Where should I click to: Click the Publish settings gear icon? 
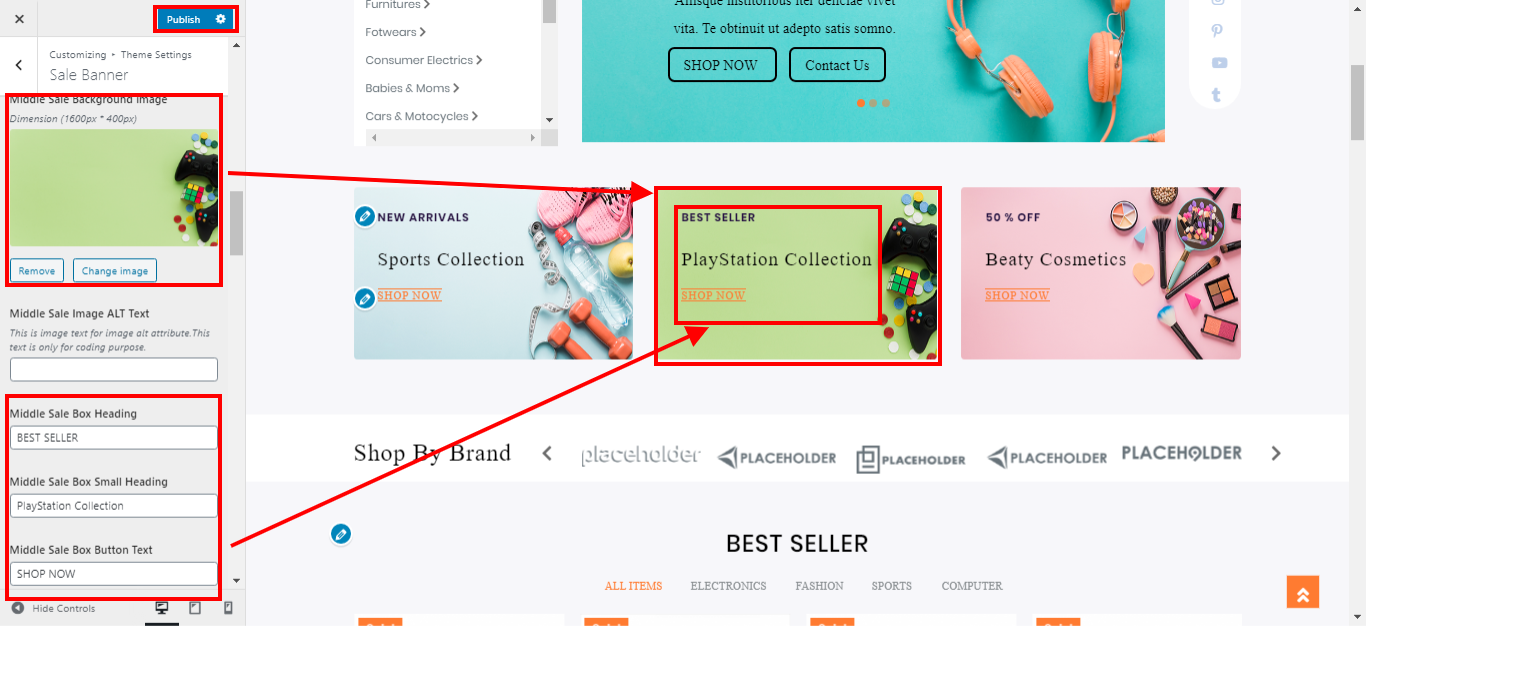point(221,19)
